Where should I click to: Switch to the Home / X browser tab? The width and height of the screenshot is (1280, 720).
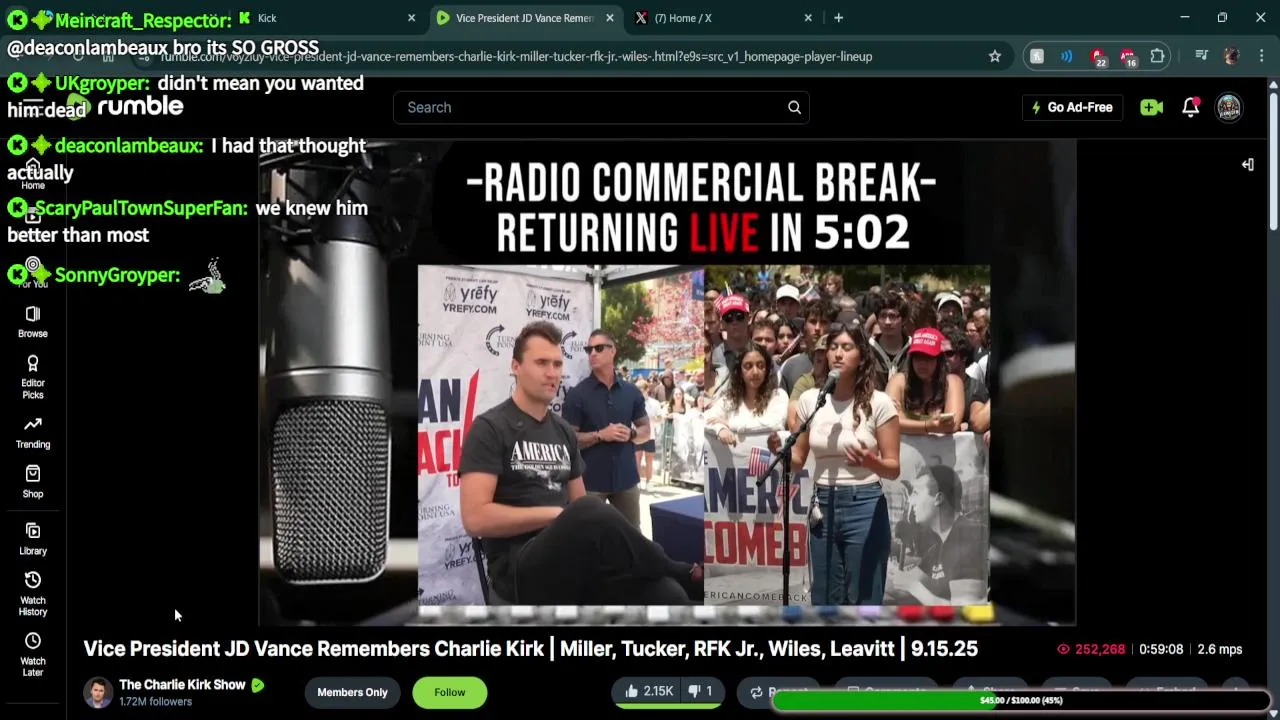[x=722, y=18]
